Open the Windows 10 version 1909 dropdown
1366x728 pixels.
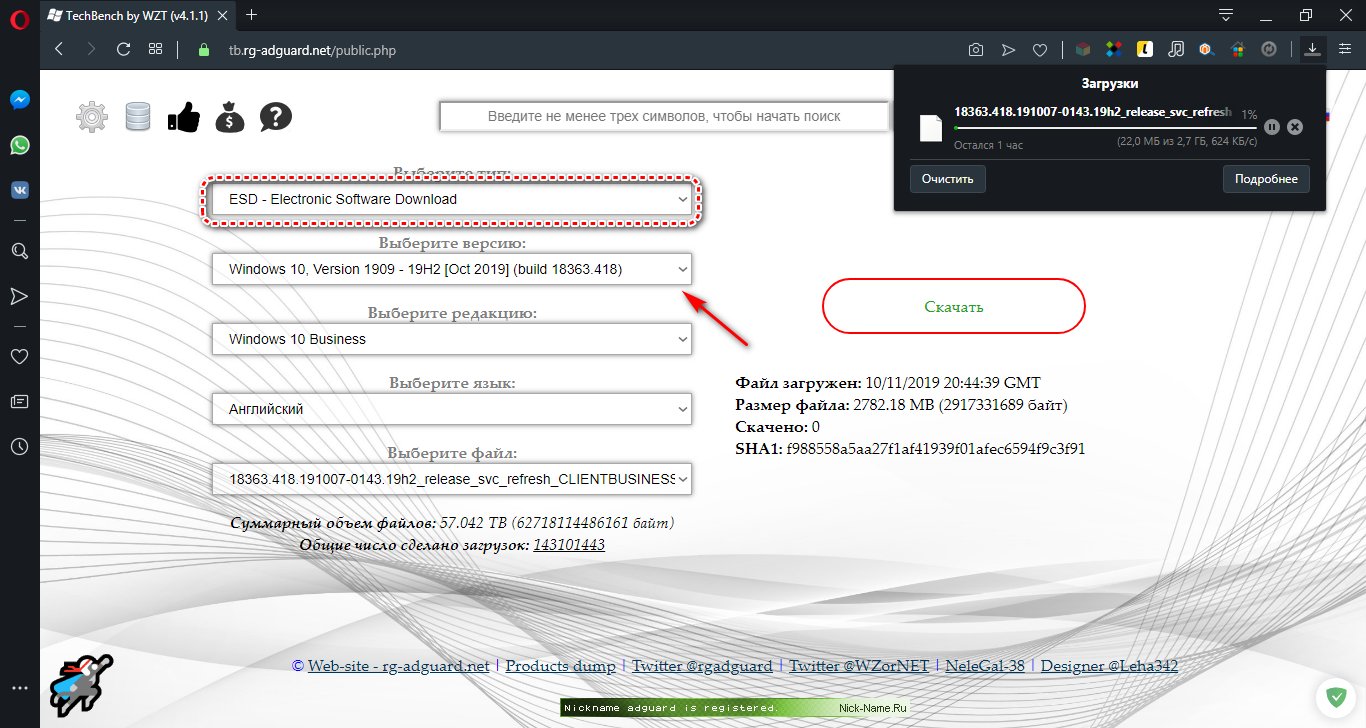(x=451, y=269)
